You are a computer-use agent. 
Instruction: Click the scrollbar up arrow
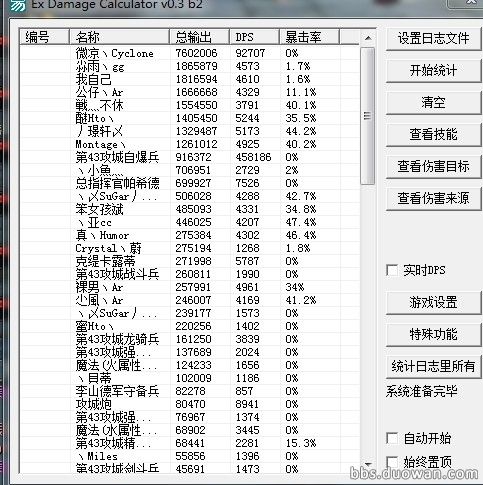coord(368,38)
